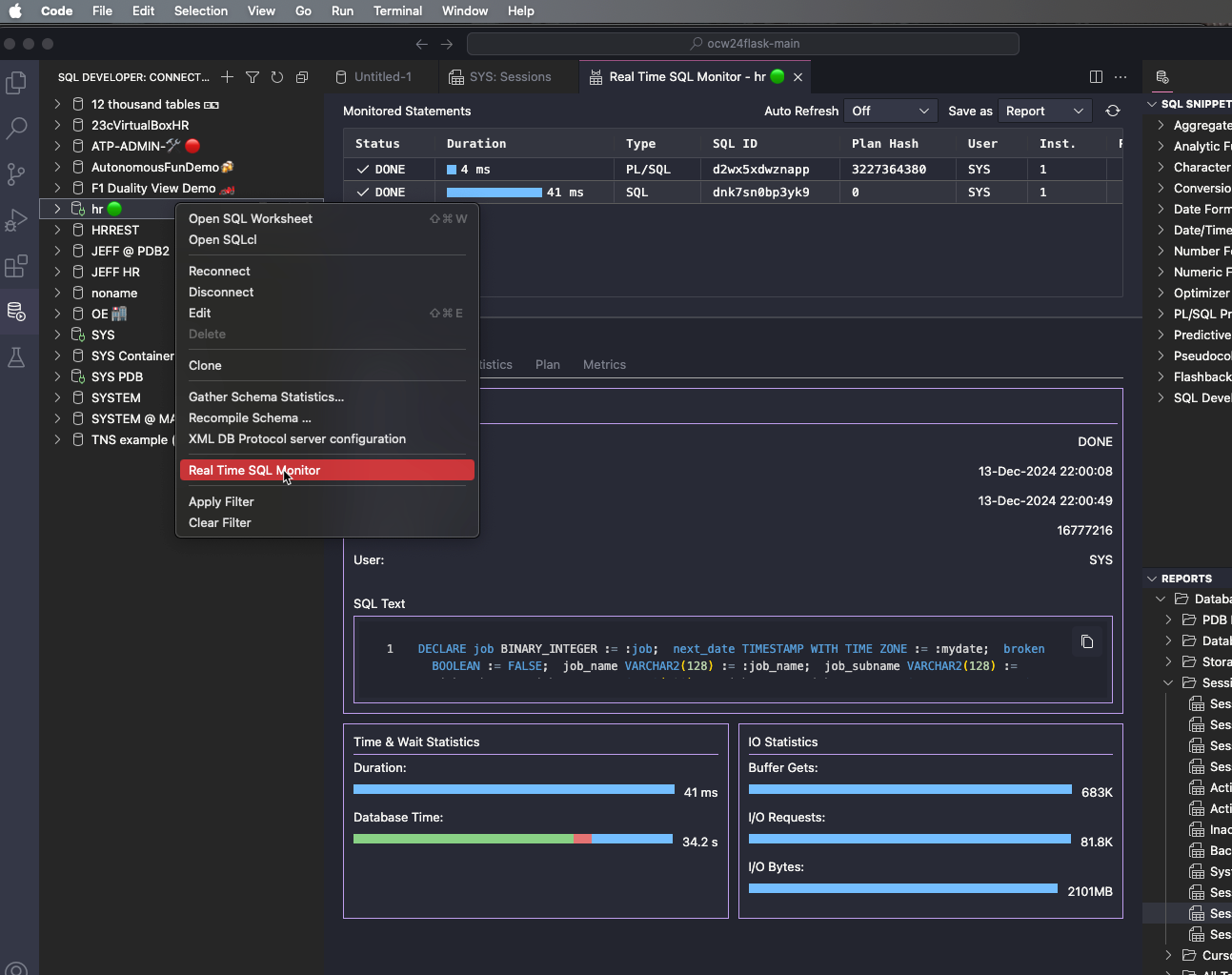Go forward using navigation arrow
1232x975 pixels.
447,44
